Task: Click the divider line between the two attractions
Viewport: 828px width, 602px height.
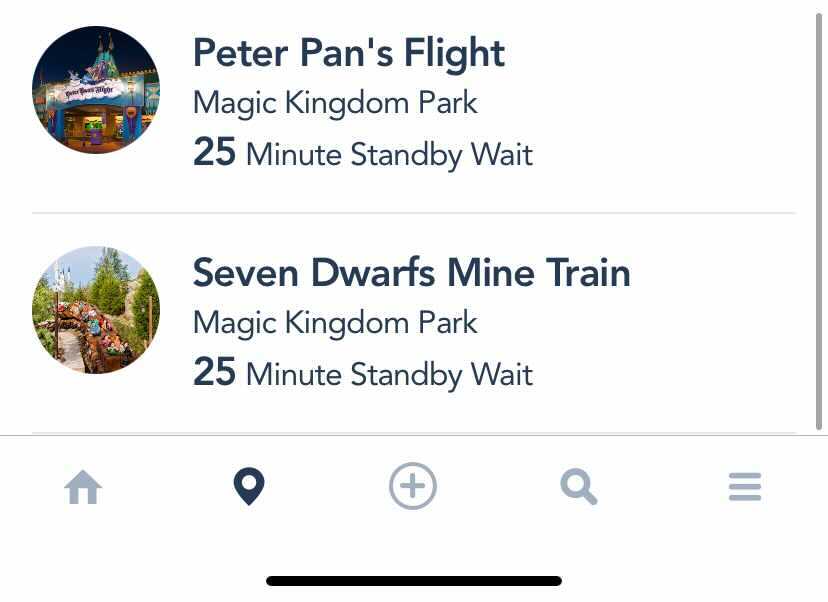Action: coord(413,213)
